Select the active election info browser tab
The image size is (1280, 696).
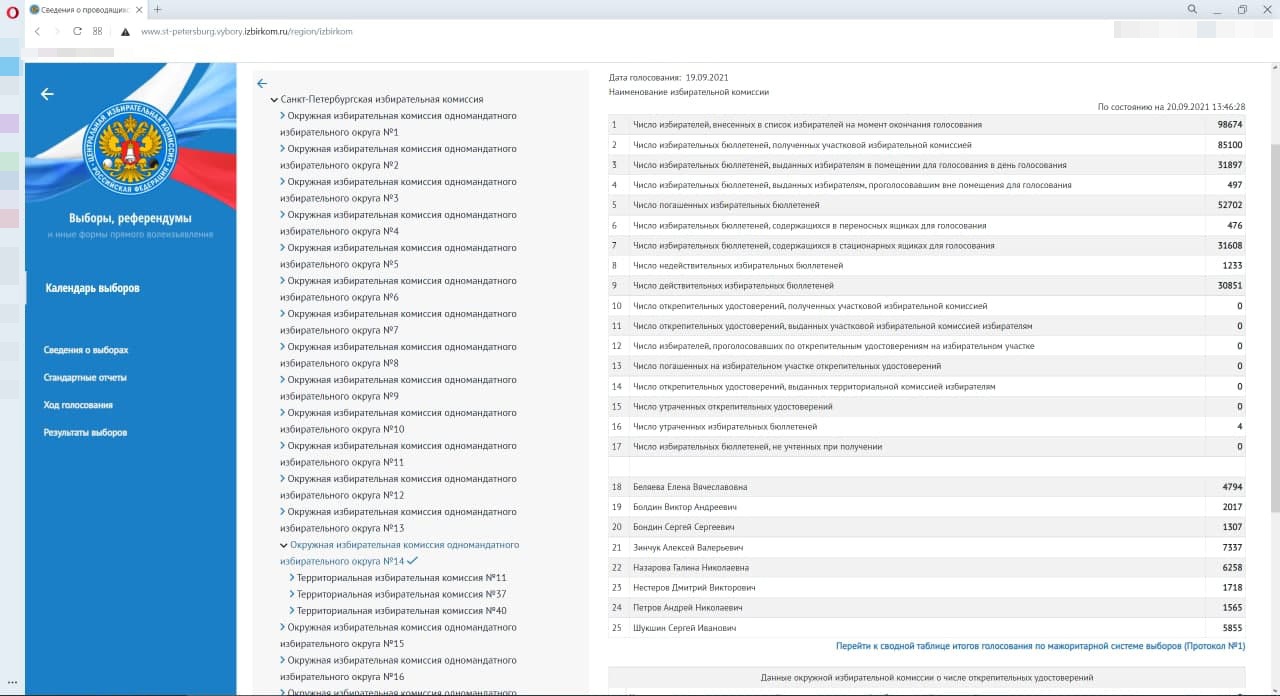pyautogui.click(x=84, y=9)
